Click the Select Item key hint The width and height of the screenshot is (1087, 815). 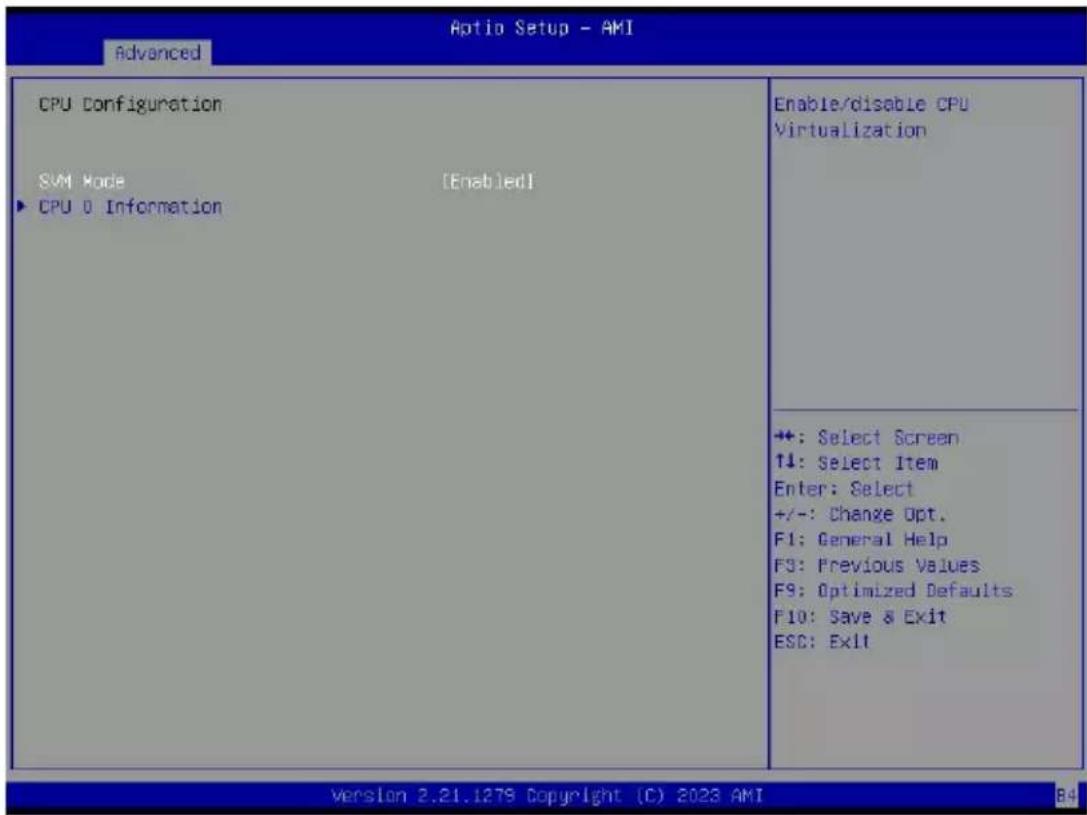856,463
